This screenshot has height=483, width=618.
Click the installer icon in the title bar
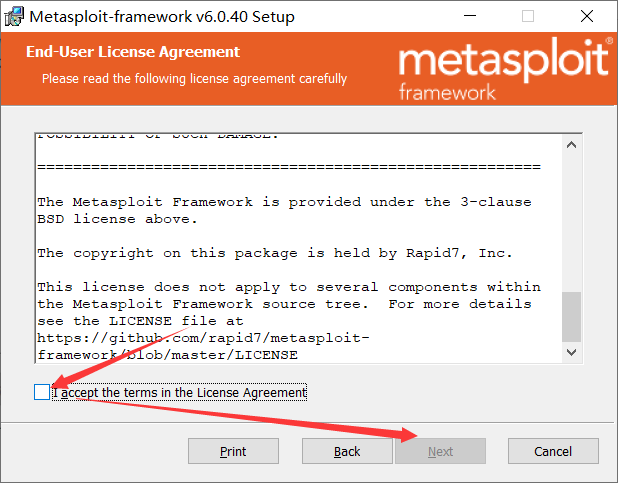pyautogui.click(x=14, y=17)
